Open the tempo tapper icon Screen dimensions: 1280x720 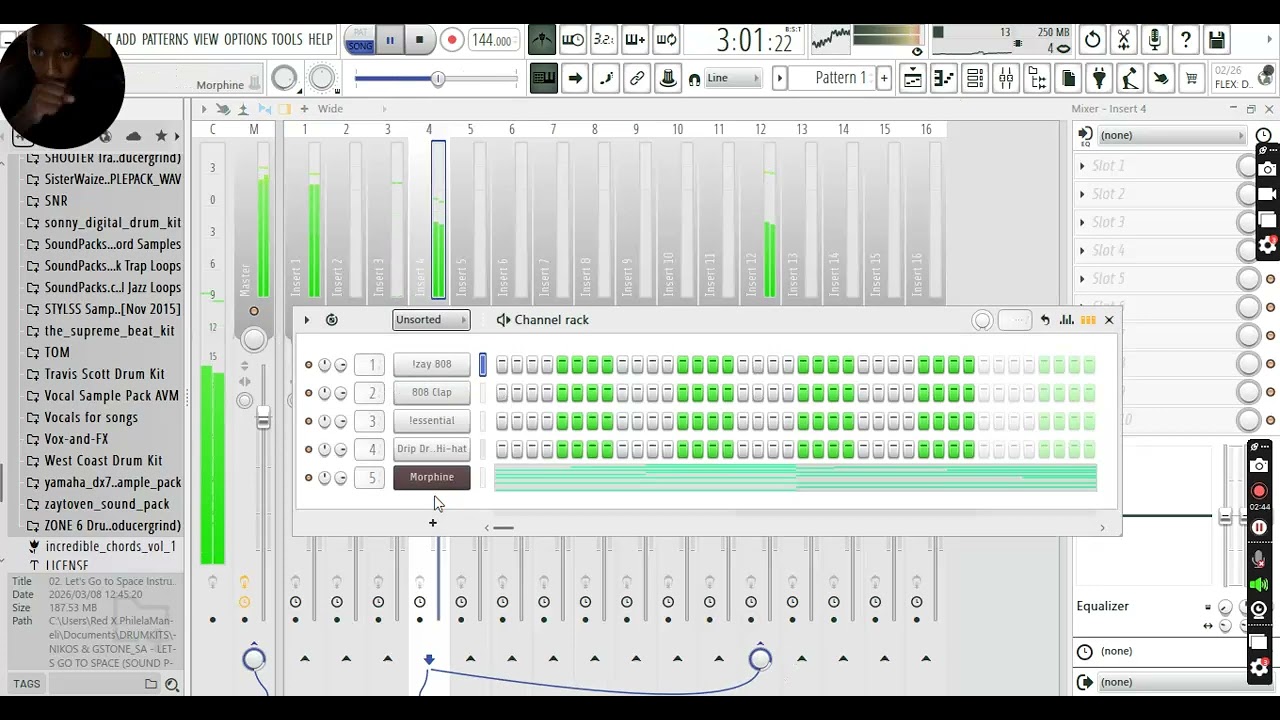click(x=1130, y=78)
